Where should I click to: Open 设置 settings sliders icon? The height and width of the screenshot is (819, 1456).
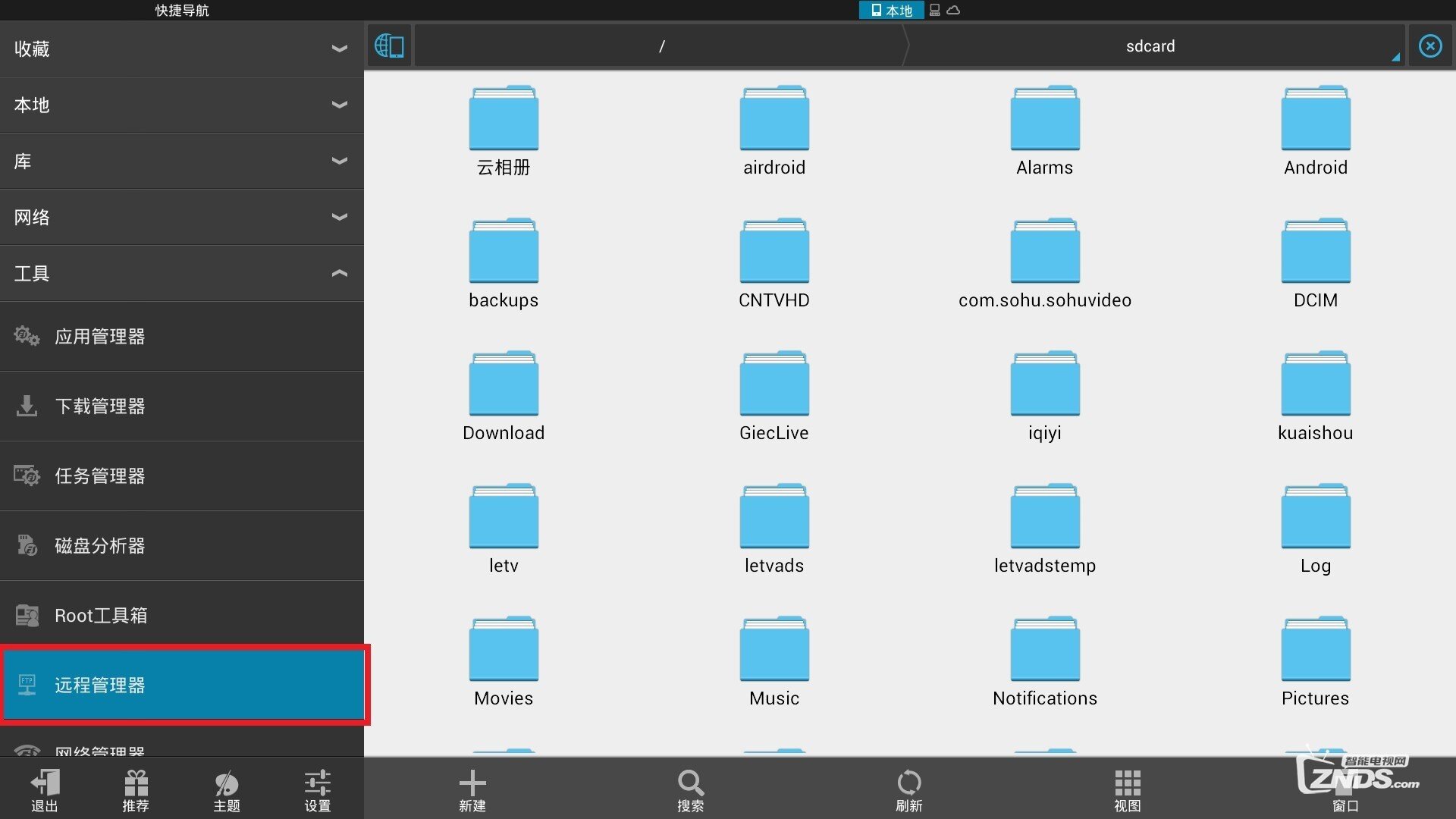(x=318, y=789)
